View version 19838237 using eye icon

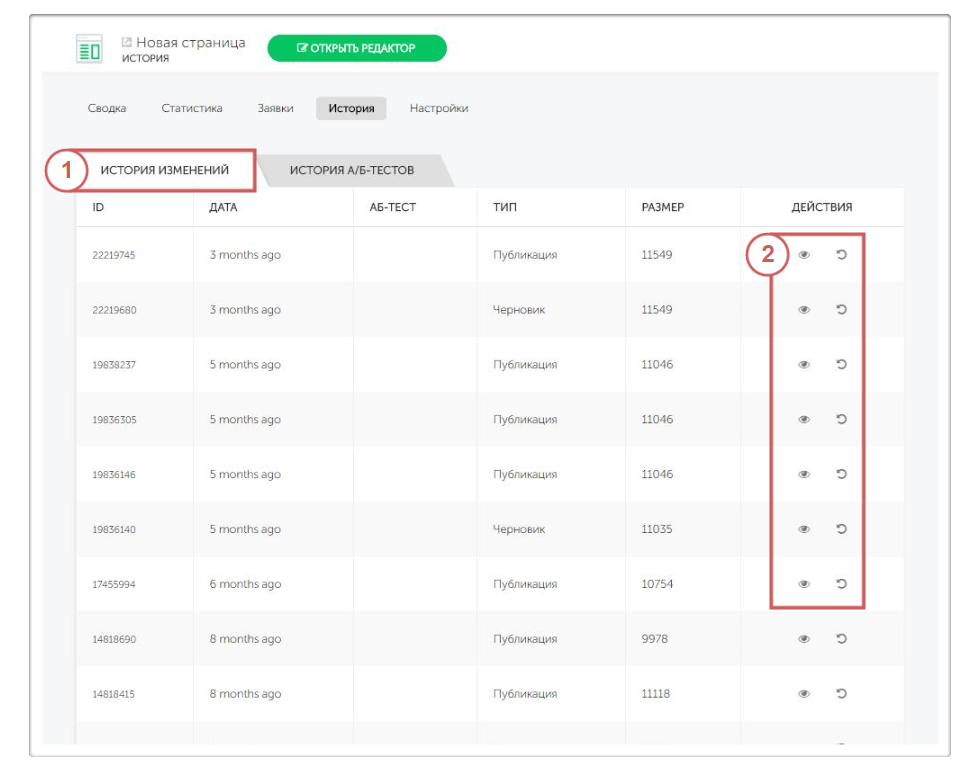(x=804, y=365)
